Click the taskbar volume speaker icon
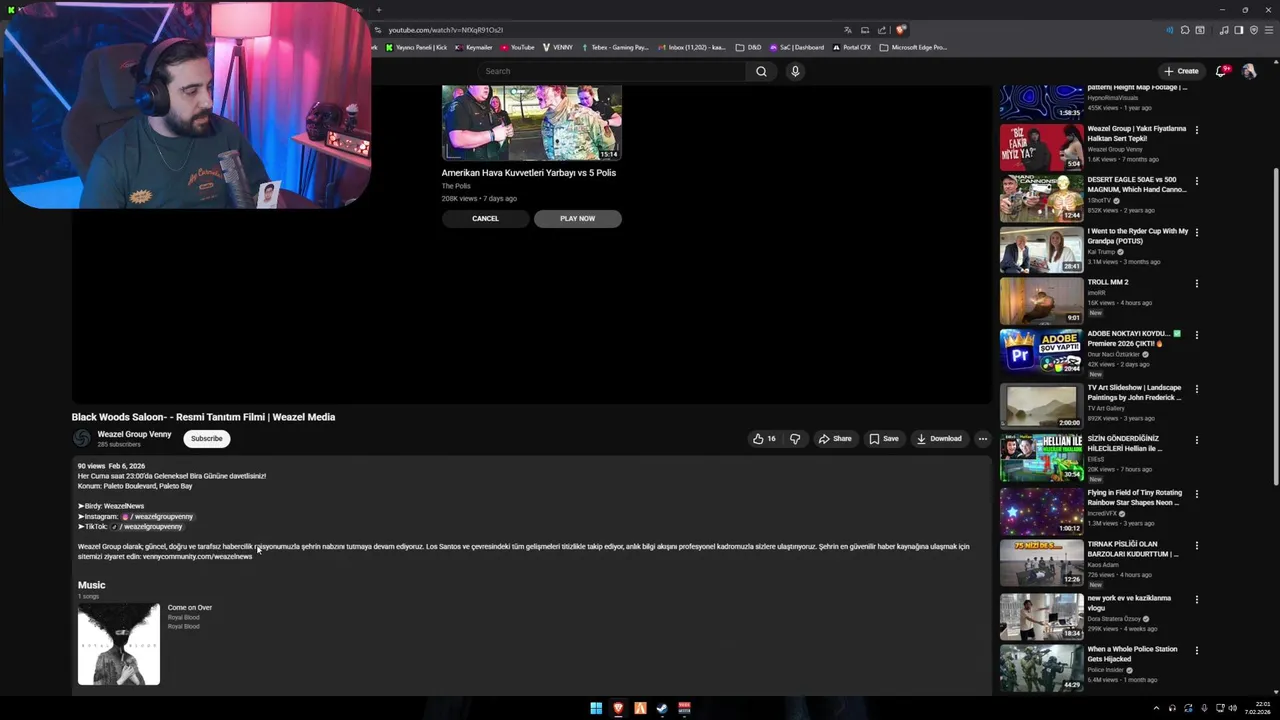The width and height of the screenshot is (1280, 720). pyautogui.click(x=1232, y=708)
